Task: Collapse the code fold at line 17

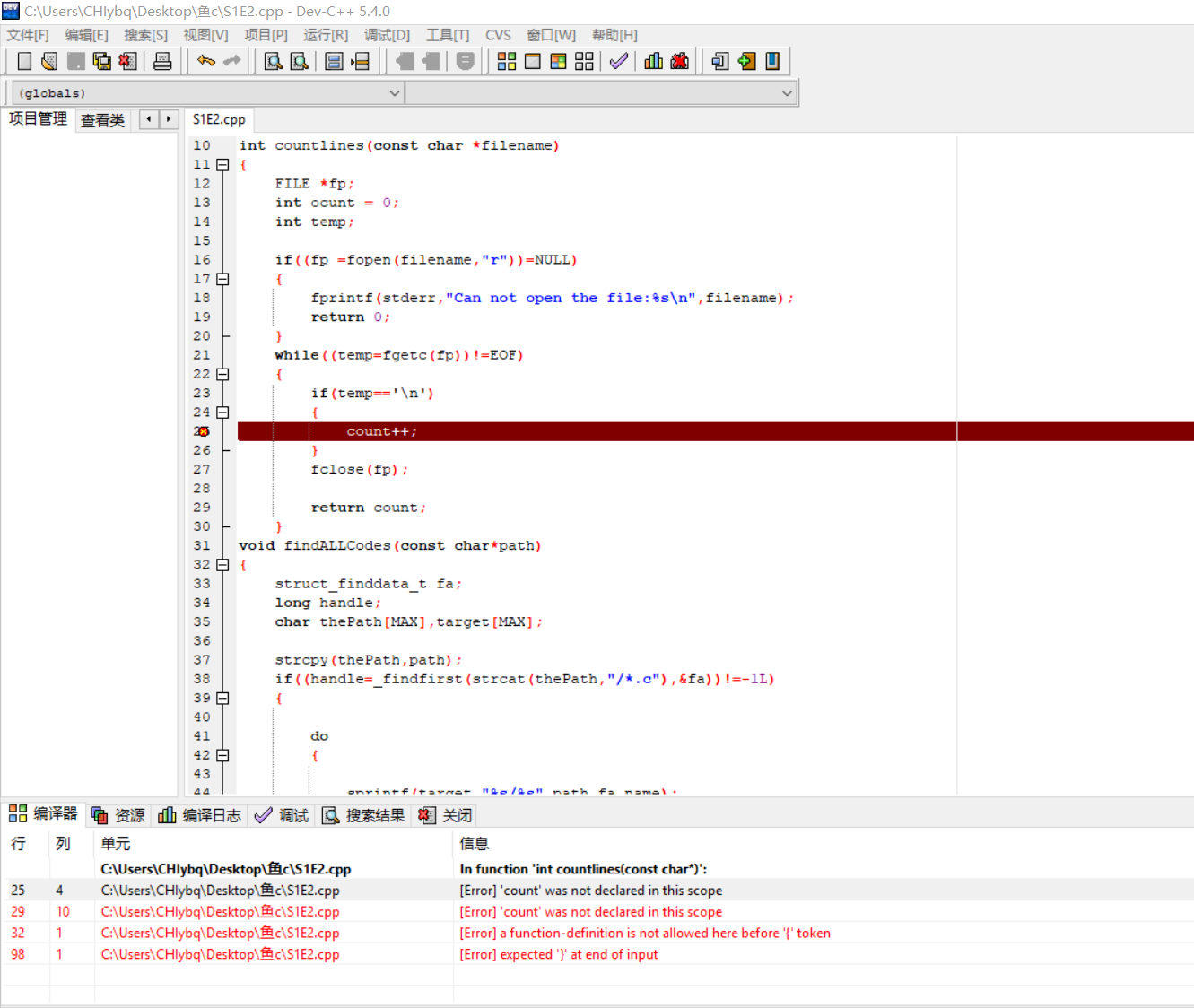Action: coord(222,279)
